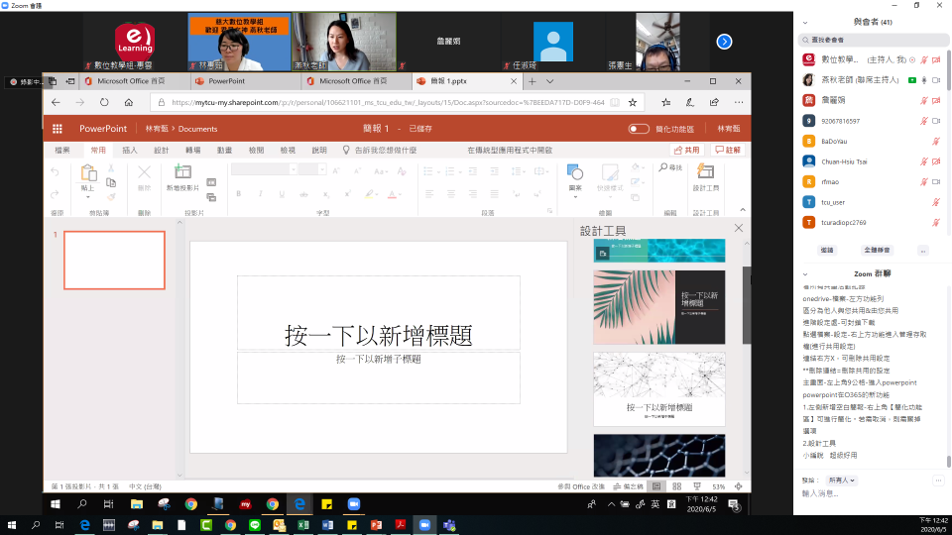Toggle the Simplified Ribbon (簡化功能區) switch
The image size is (952, 535).
click(638, 129)
